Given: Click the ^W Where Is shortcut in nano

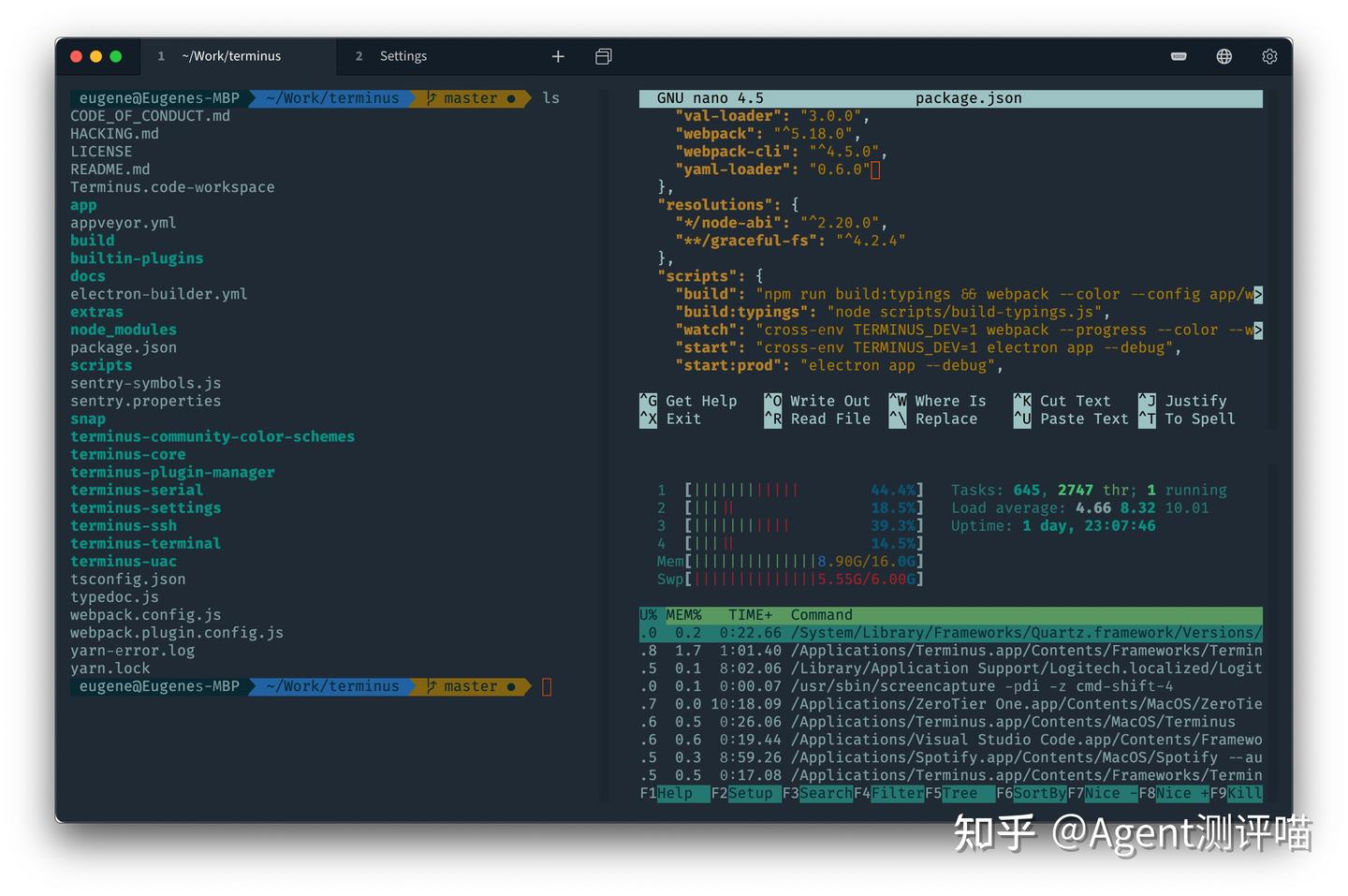Looking at the screenshot, I should tap(937, 402).
